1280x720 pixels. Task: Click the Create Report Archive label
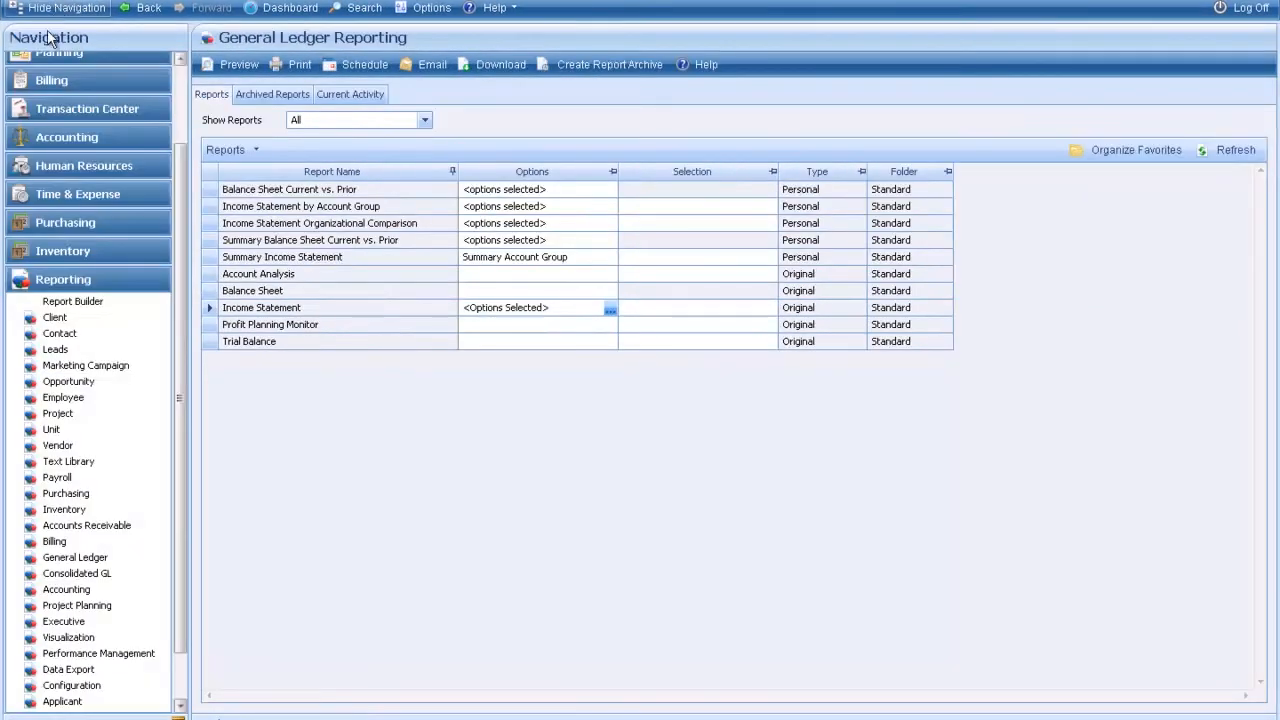(x=610, y=64)
